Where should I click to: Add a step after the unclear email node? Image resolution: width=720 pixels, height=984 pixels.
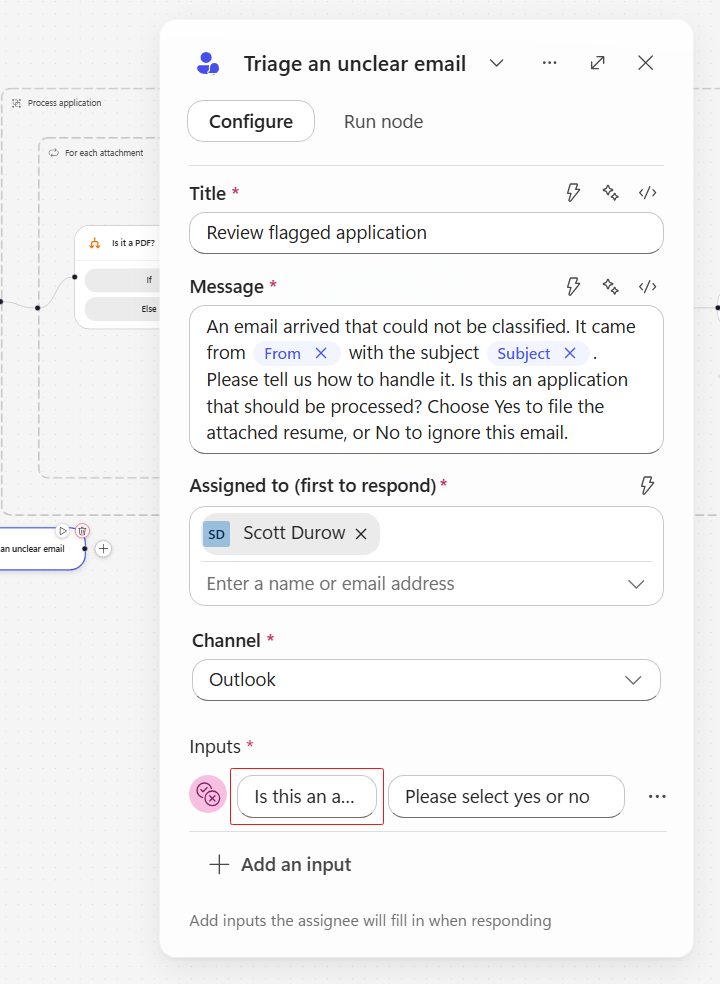pyautogui.click(x=104, y=548)
